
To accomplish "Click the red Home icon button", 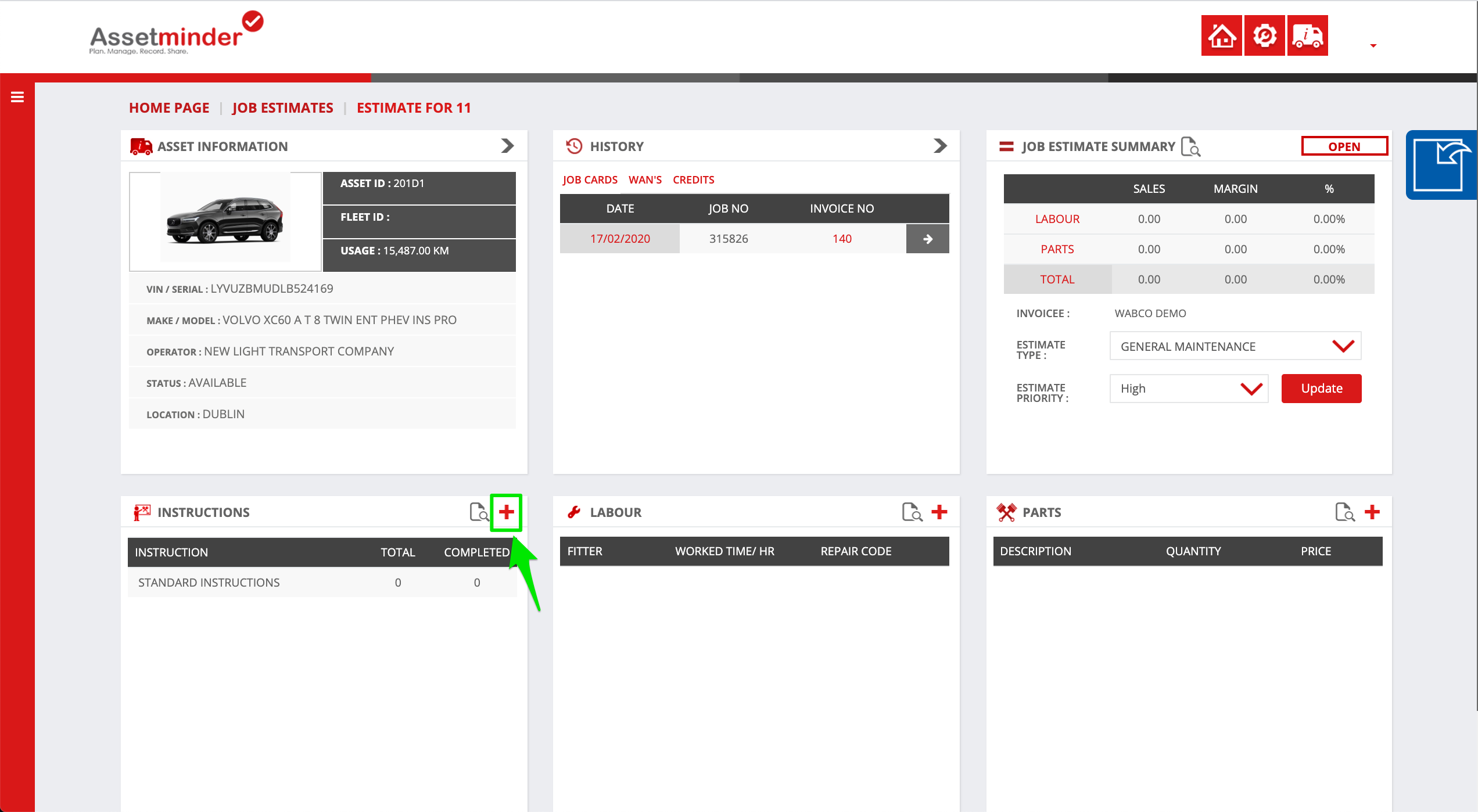I will 1221,36.
